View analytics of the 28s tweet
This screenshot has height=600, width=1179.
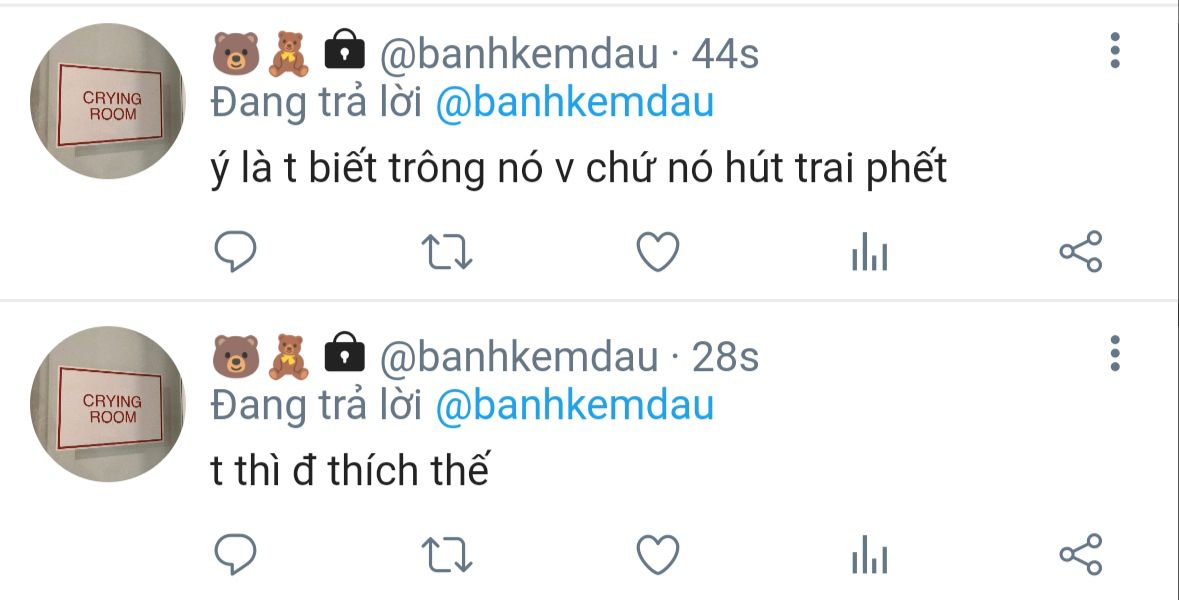click(870, 555)
